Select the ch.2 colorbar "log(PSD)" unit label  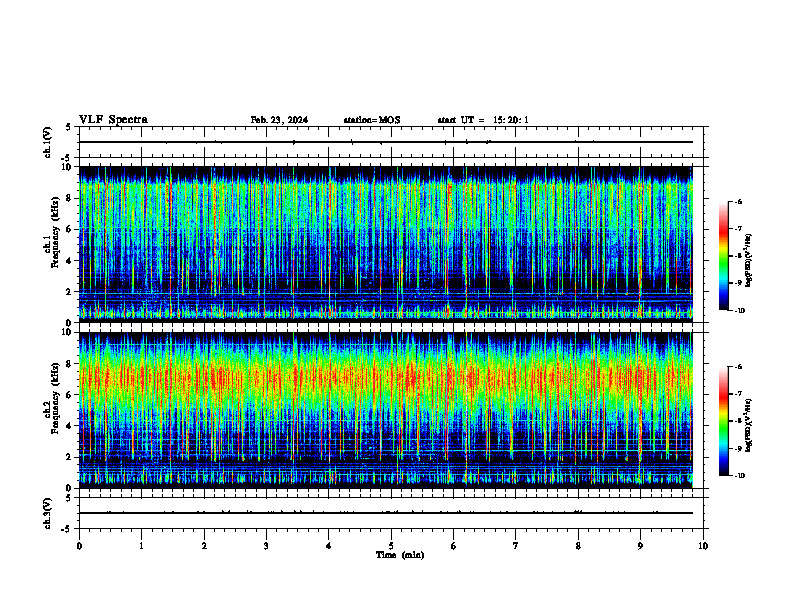(x=749, y=426)
